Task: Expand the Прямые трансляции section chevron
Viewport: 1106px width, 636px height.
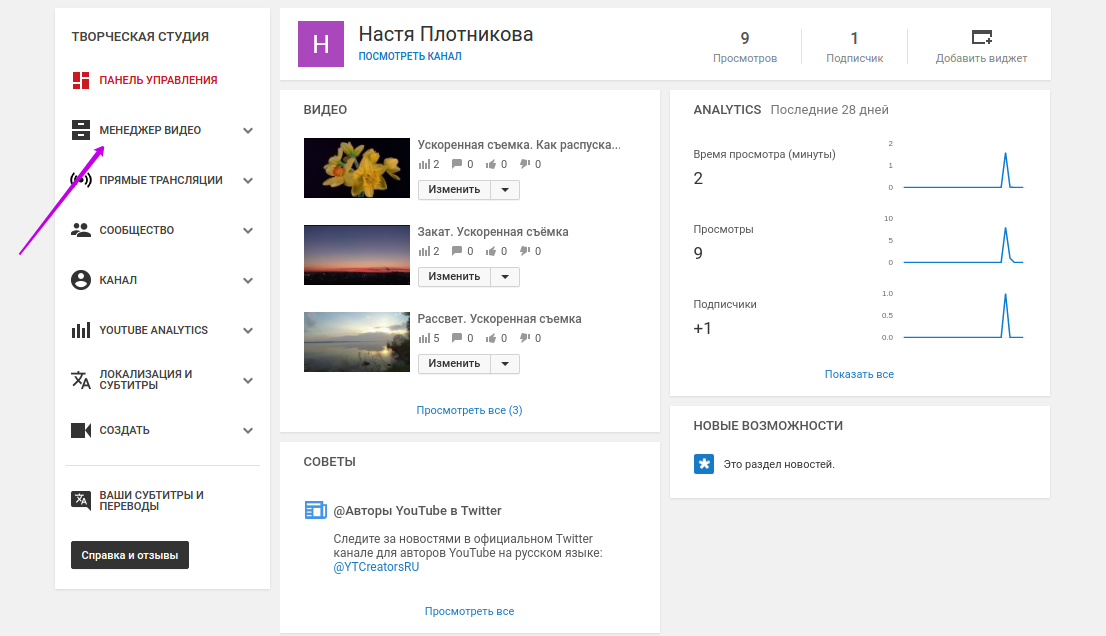Action: [248, 181]
